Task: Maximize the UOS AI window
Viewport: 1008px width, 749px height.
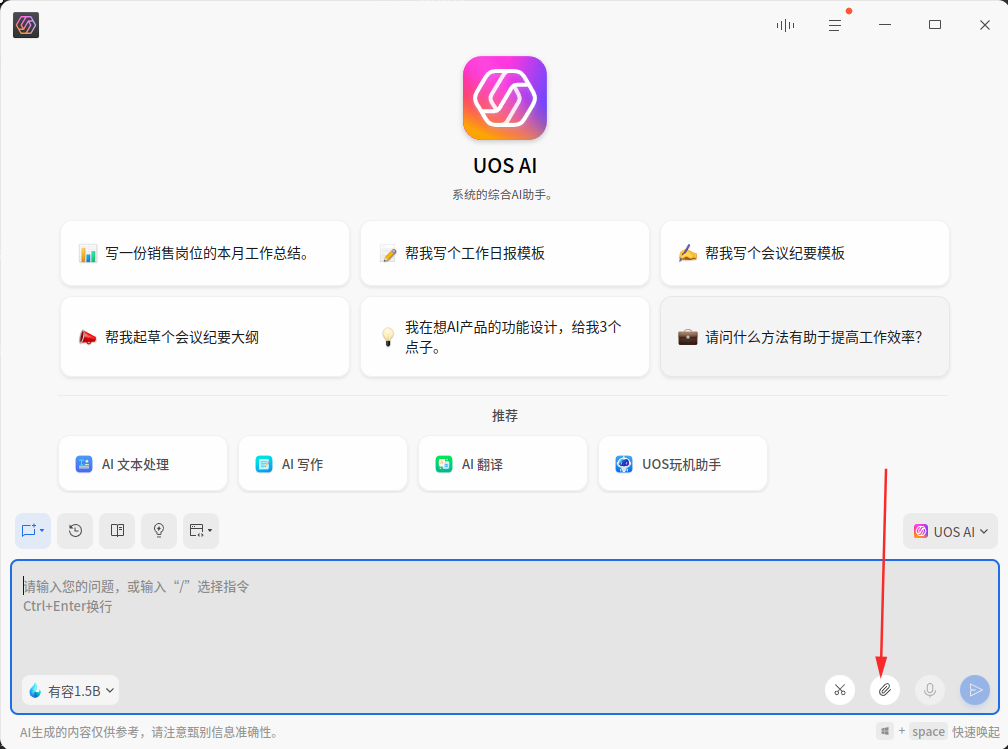Action: [935, 25]
